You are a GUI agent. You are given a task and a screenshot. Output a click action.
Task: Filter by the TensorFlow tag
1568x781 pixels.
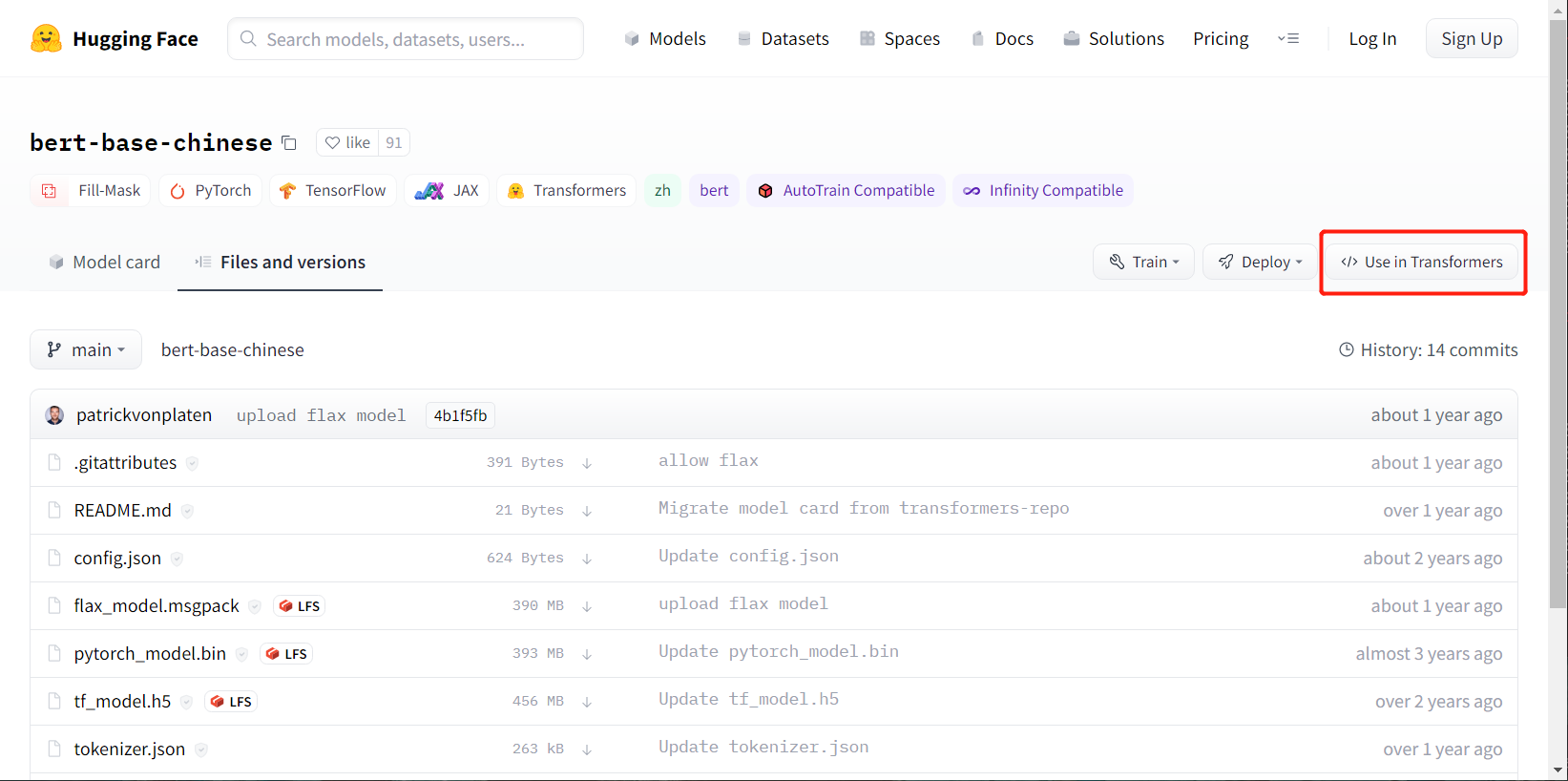point(333,191)
